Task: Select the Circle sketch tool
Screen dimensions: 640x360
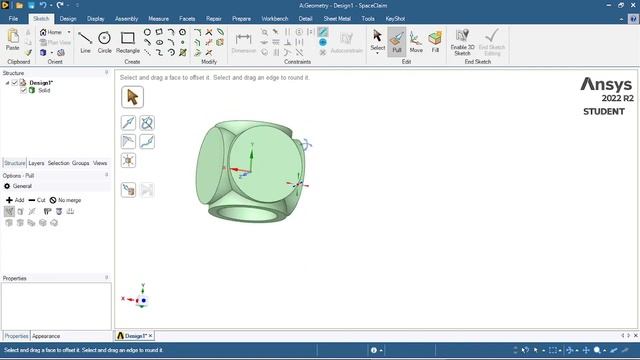Action: click(104, 42)
